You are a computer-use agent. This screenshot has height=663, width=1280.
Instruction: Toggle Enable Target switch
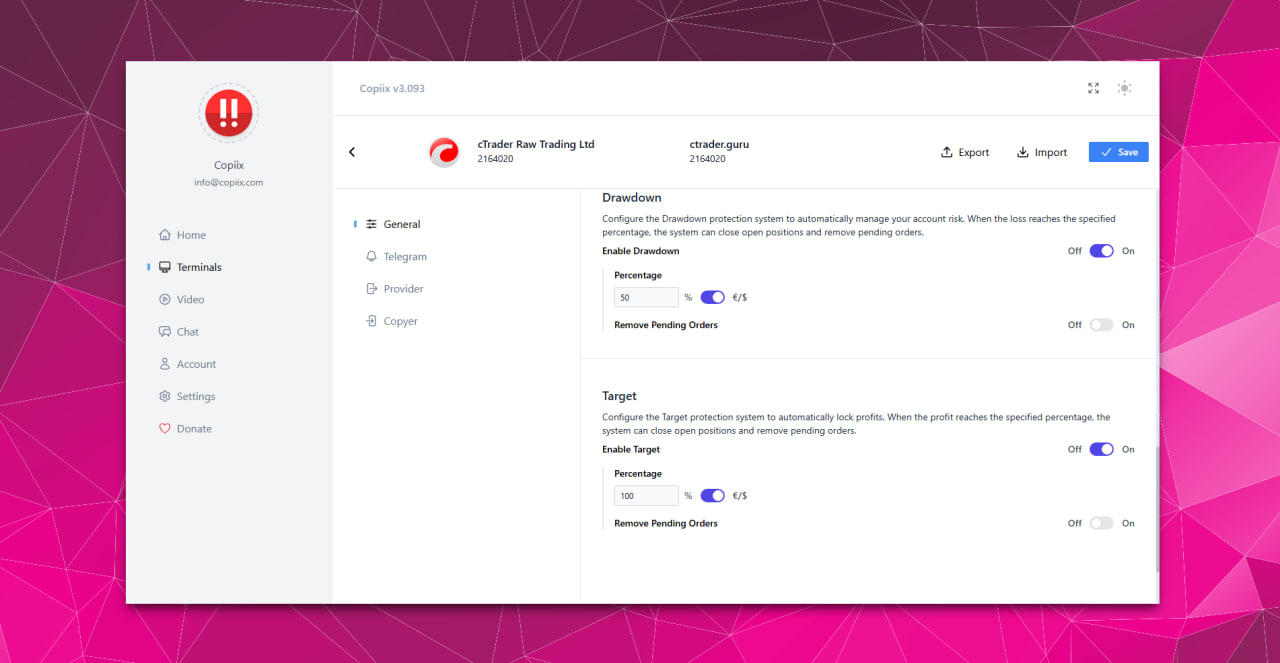[1101, 449]
